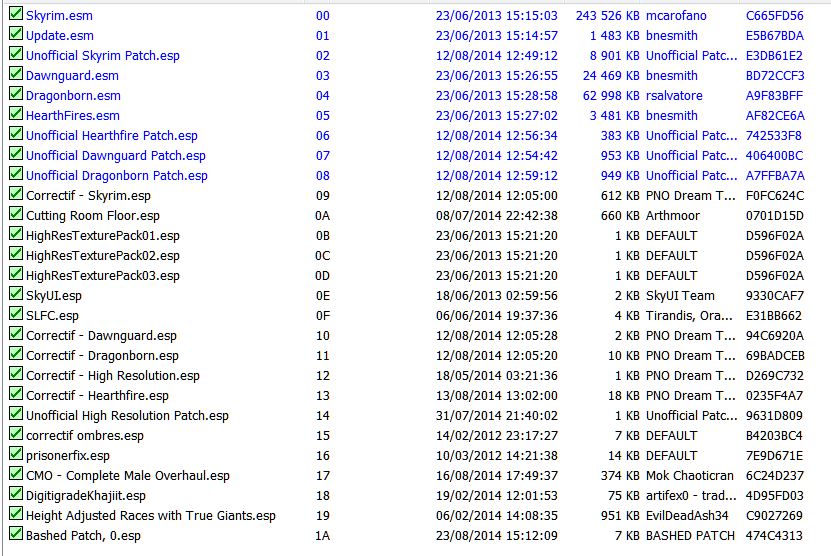This screenshot has width=831, height=556.
Task: Disable the SkyUI.esp checkbox
Action: 16,294
